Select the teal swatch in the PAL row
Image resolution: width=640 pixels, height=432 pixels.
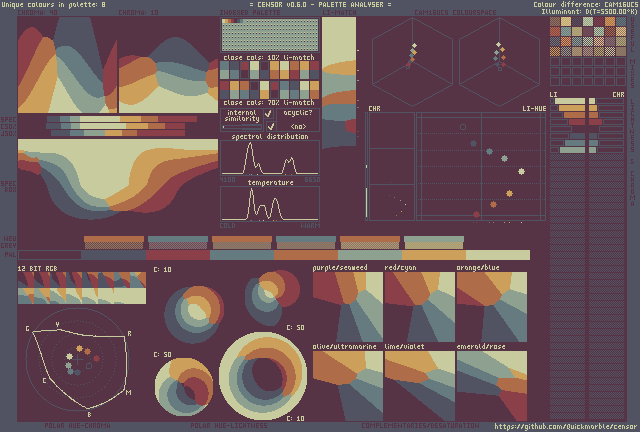pos(242,255)
